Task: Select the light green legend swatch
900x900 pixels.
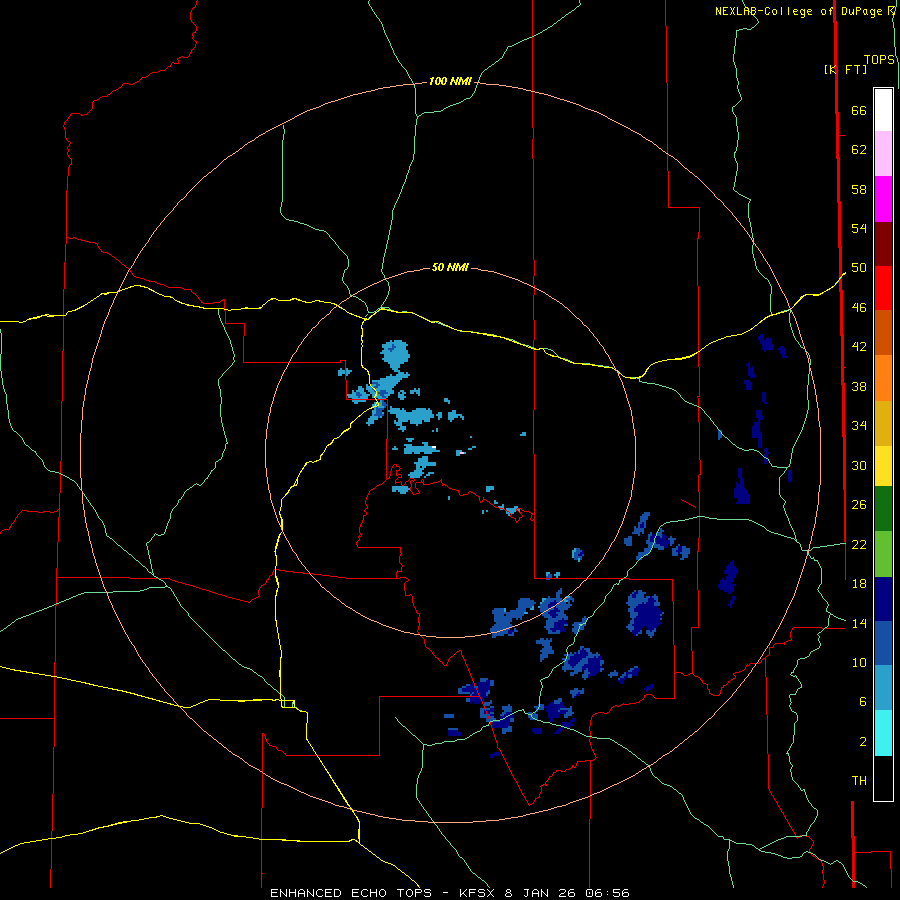Action: [x=883, y=554]
